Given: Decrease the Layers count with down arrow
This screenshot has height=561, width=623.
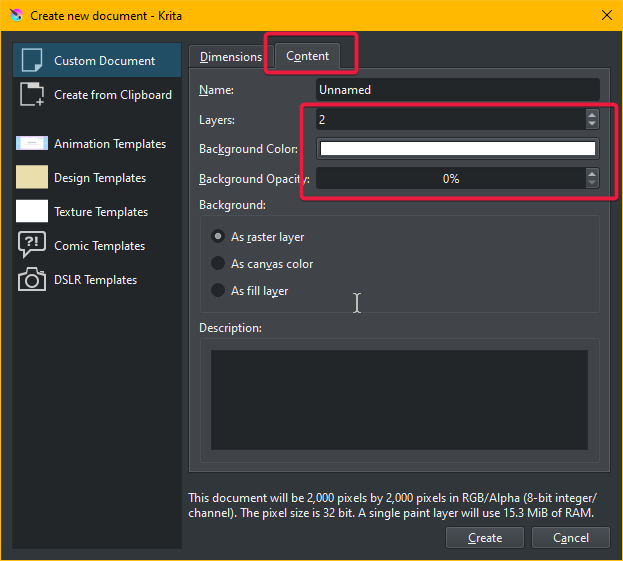Looking at the screenshot, I should [x=592, y=124].
